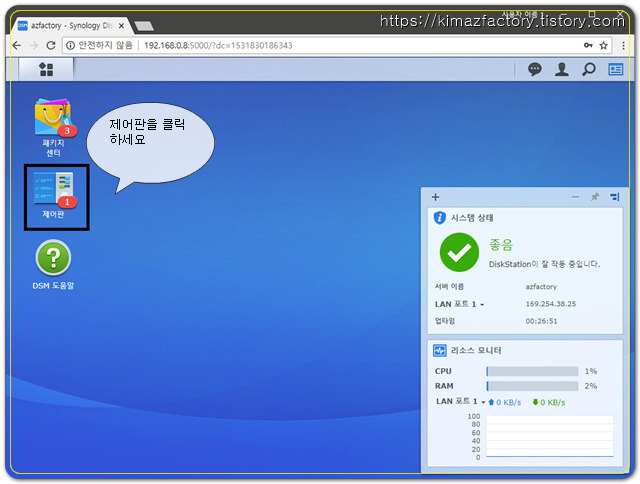Image resolution: width=640 pixels, height=484 pixels.
Task: Open the notifications speech bubble icon
Action: tap(535, 69)
